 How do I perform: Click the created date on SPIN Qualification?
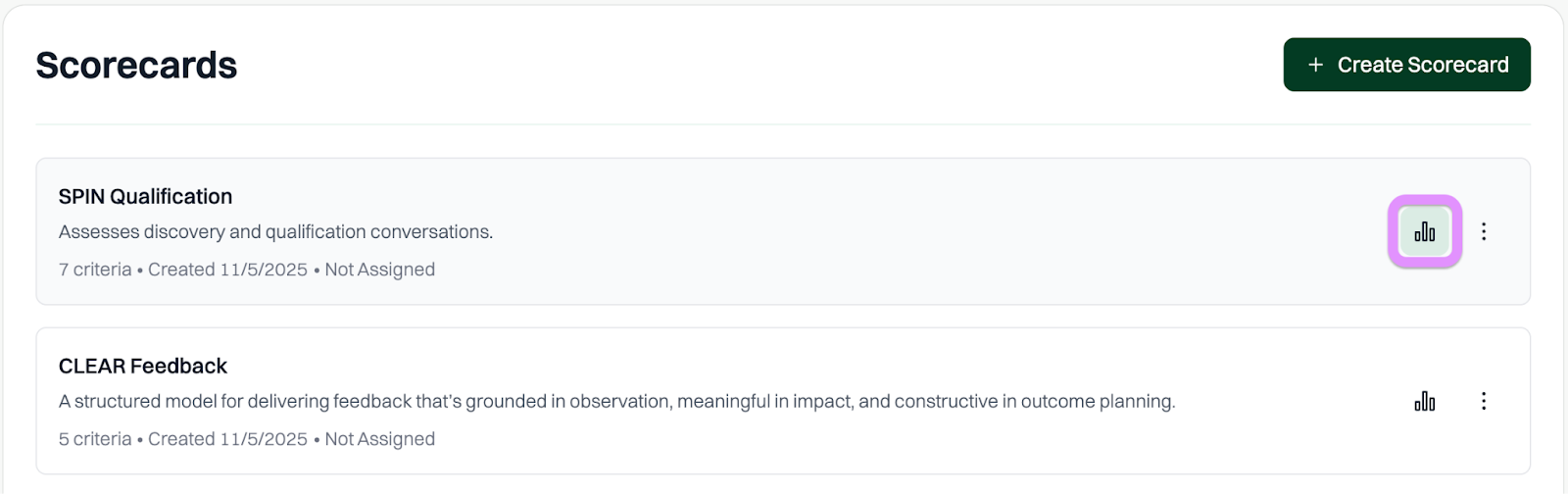pos(227,270)
